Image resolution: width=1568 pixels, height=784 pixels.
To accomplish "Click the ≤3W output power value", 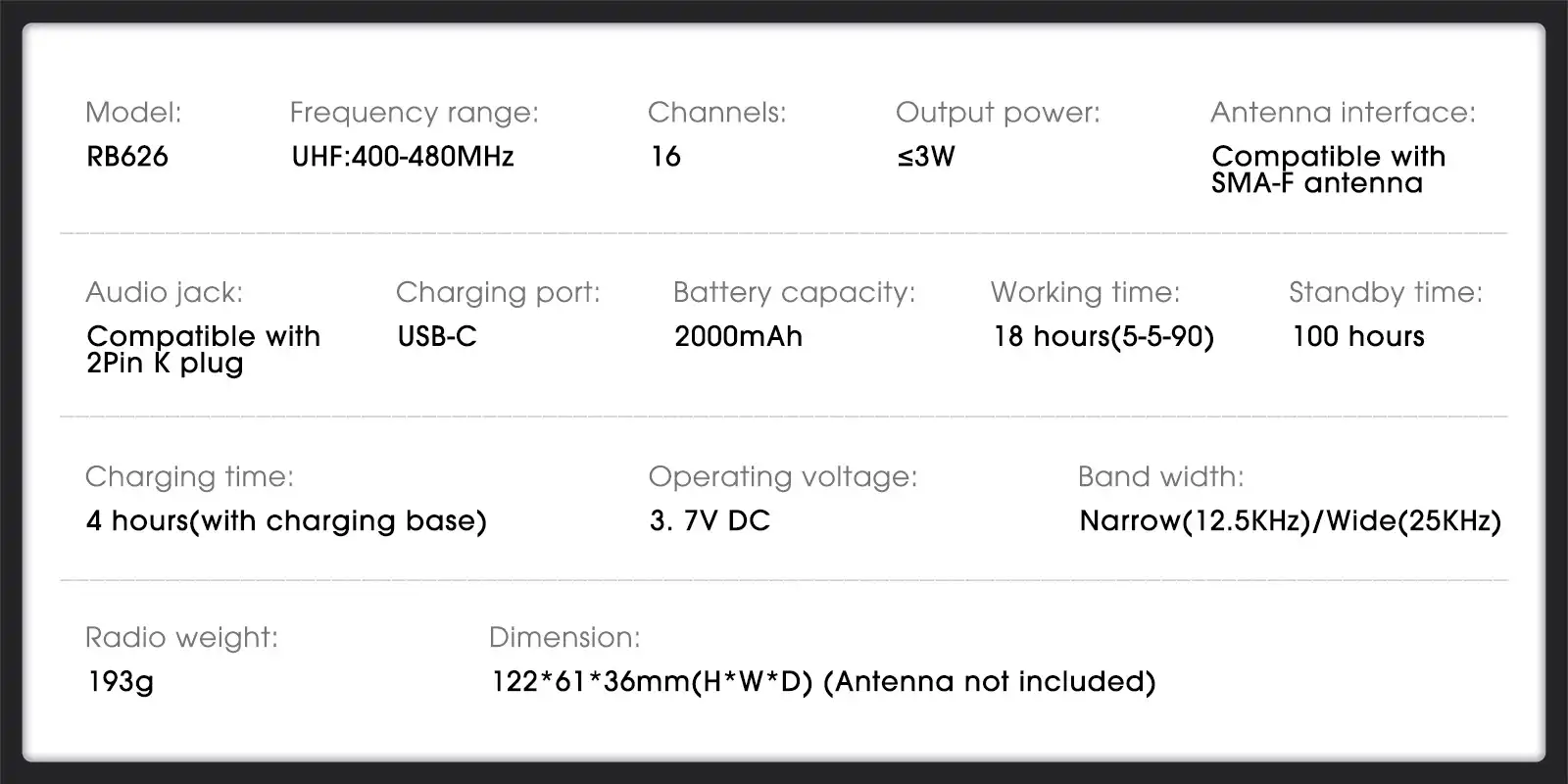I will 926,157.
